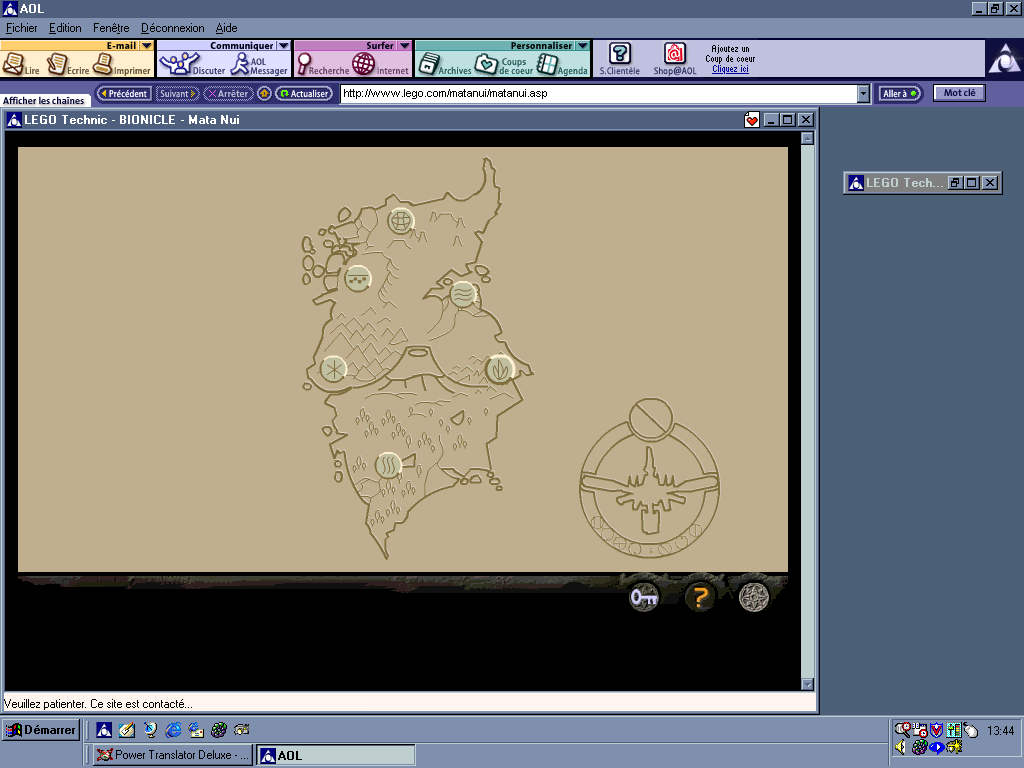
Task: Click the 13:44 clock in the tray
Action: tap(1000, 731)
